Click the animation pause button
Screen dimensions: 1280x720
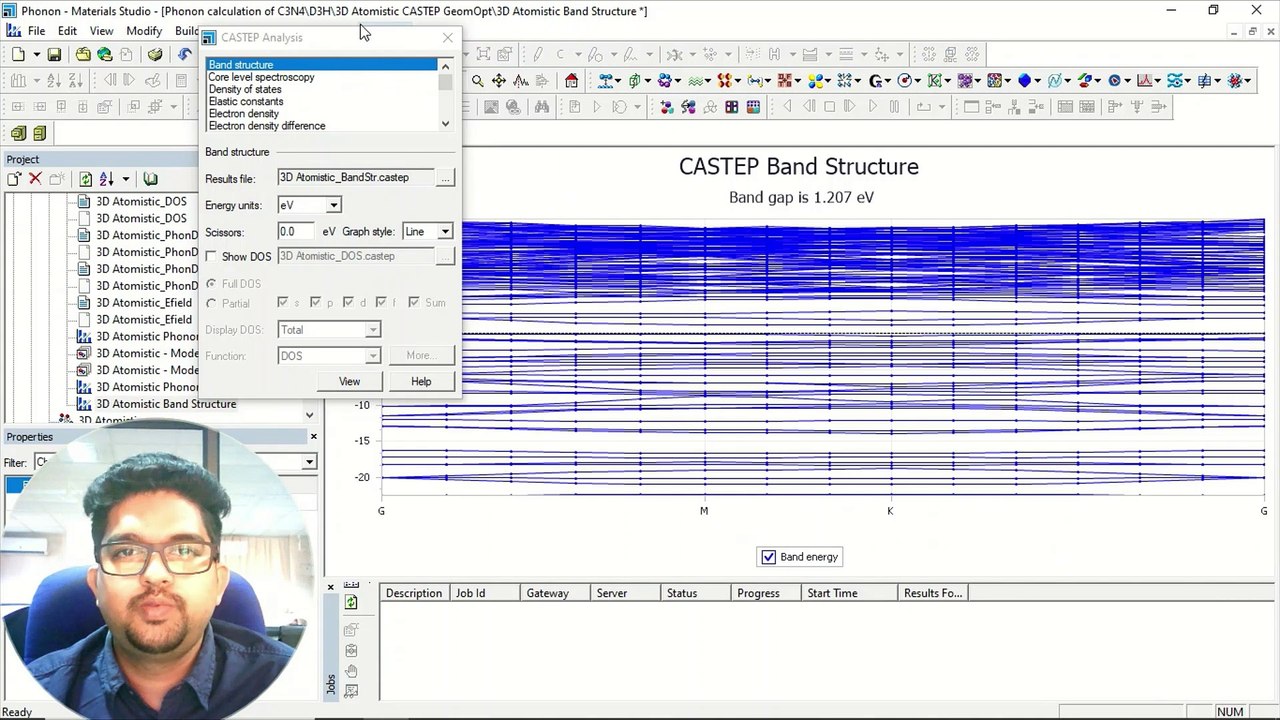coord(894,107)
